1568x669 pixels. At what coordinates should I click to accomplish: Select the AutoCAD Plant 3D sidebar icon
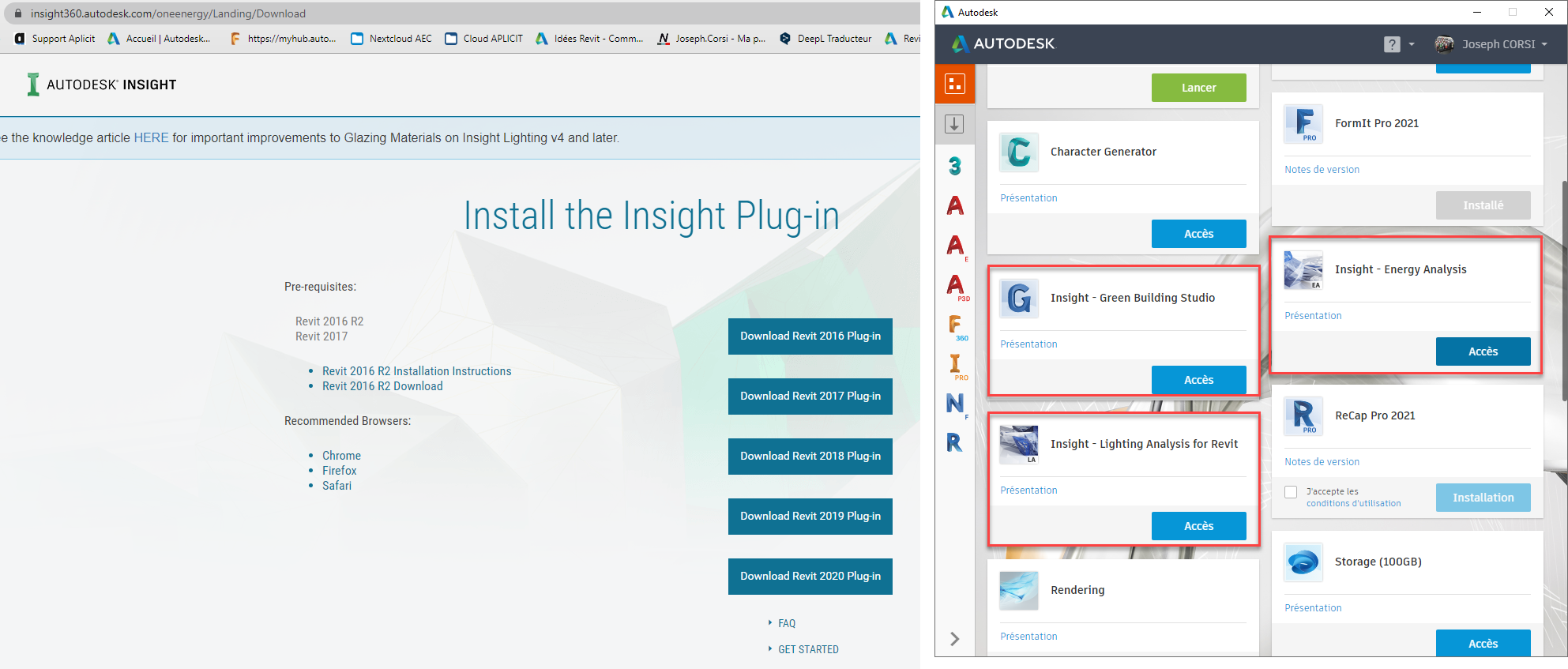coord(956,286)
